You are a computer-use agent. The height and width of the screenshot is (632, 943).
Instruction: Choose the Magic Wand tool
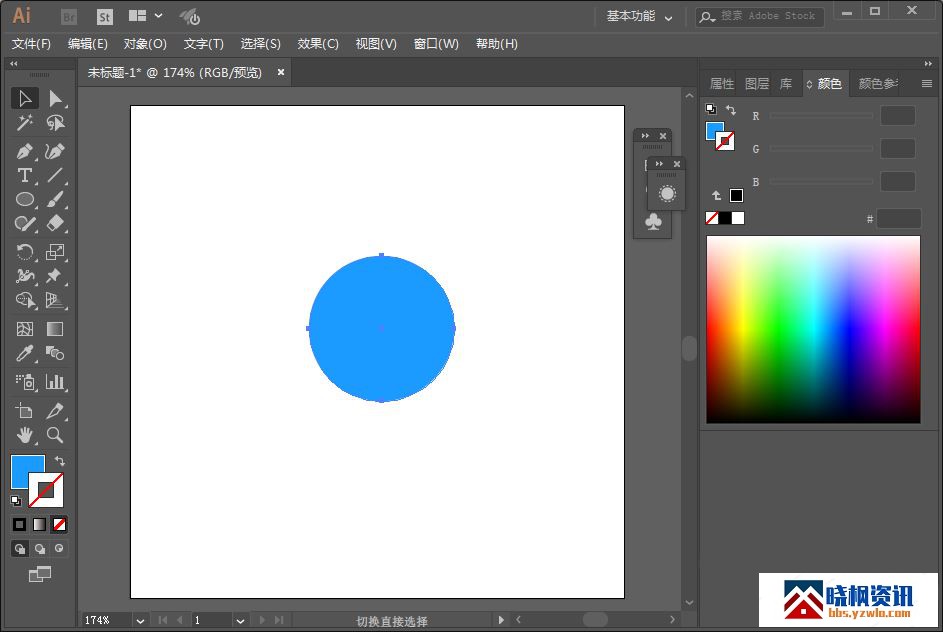tap(25, 123)
